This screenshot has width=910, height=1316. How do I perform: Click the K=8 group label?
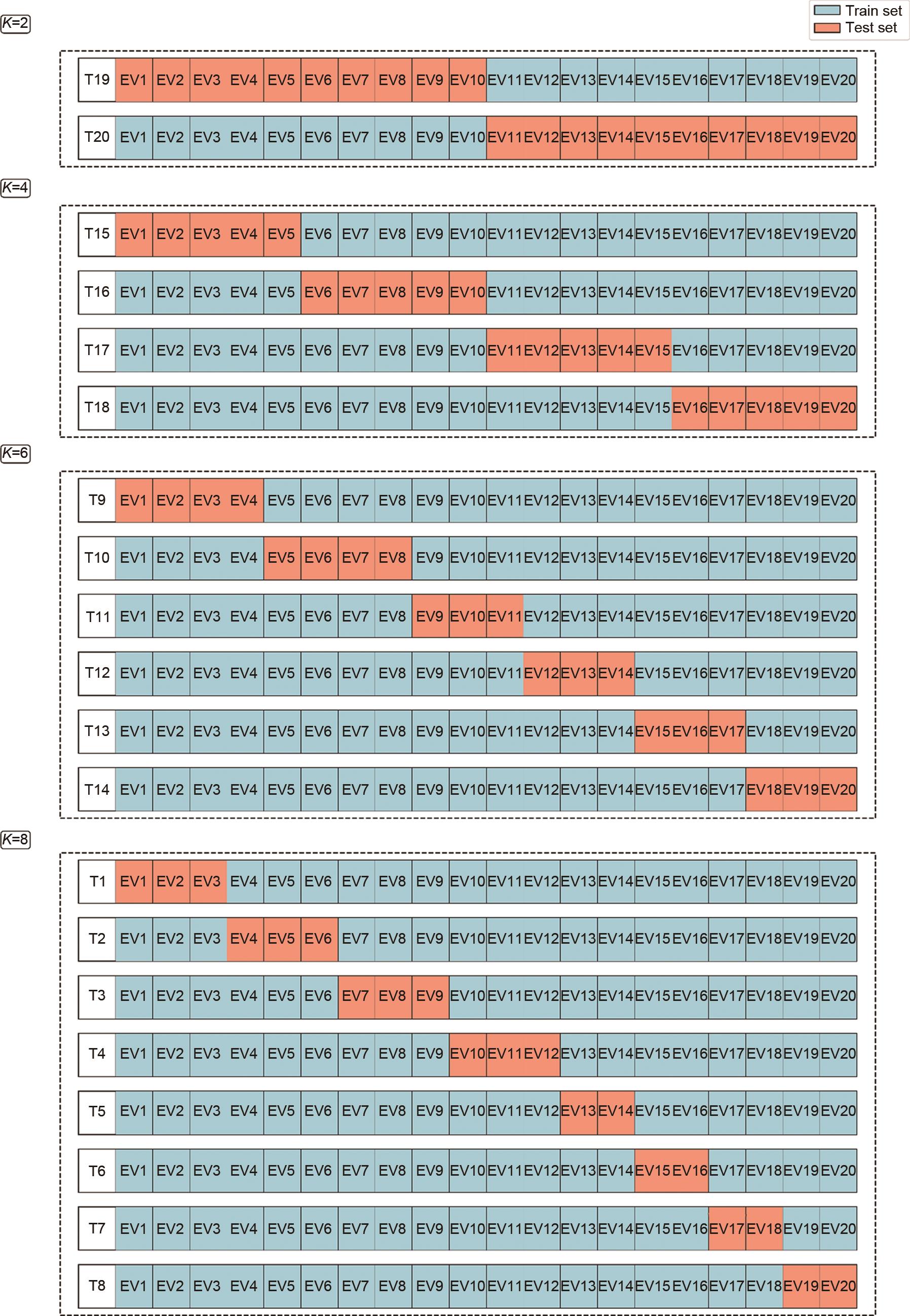click(15, 840)
